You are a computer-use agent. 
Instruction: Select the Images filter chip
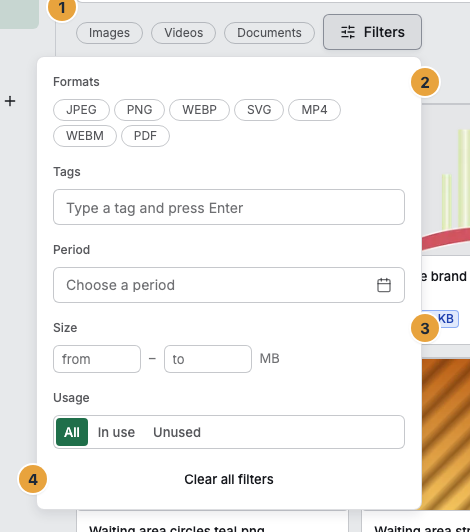click(109, 33)
